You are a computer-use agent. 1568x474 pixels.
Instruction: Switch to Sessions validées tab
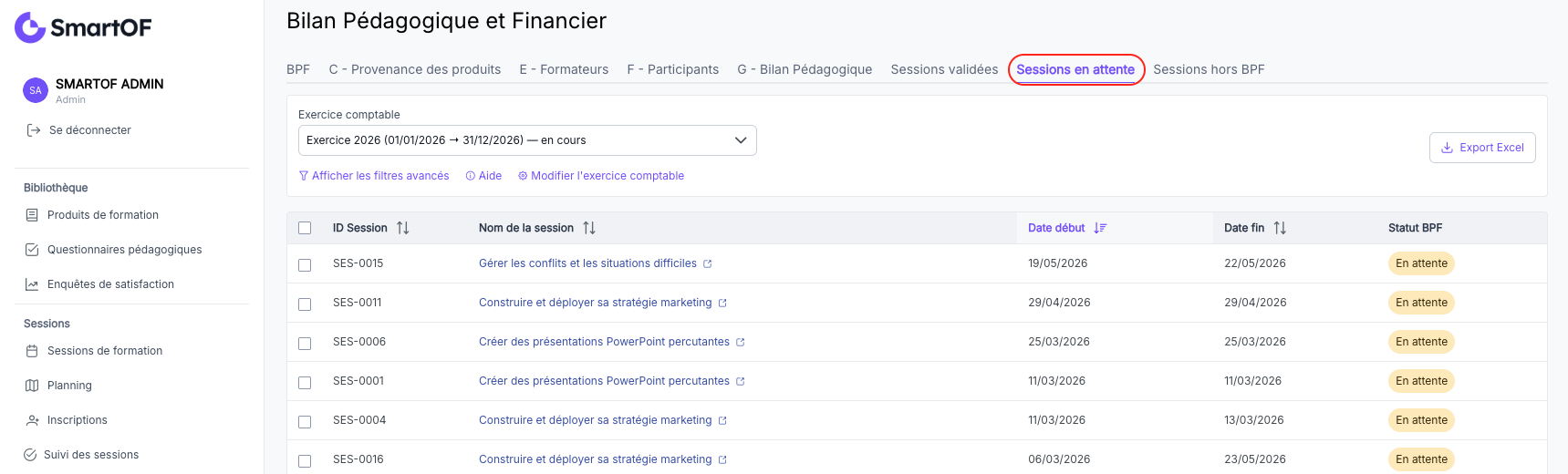pos(944,69)
